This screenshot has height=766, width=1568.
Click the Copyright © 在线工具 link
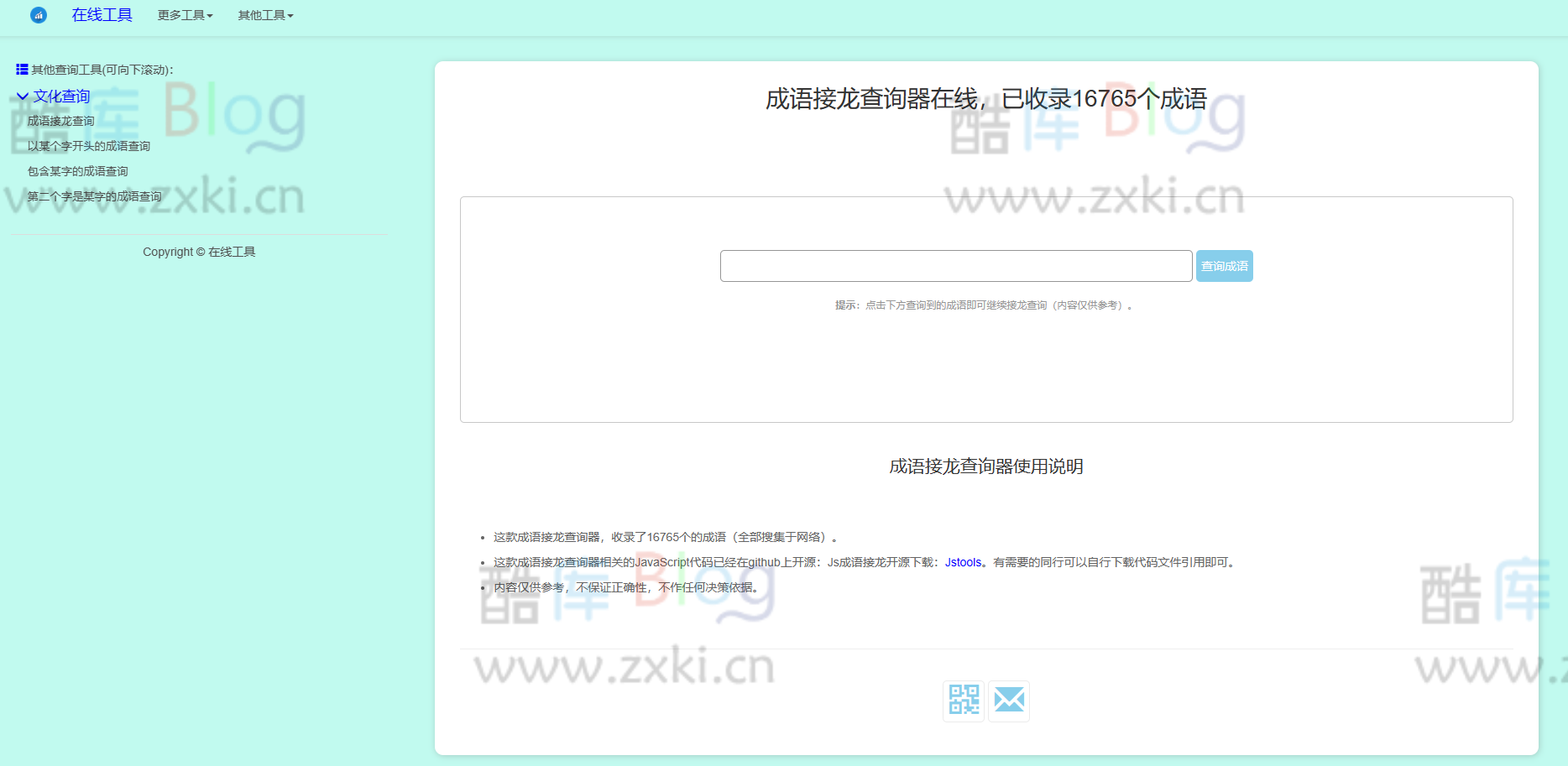[199, 251]
